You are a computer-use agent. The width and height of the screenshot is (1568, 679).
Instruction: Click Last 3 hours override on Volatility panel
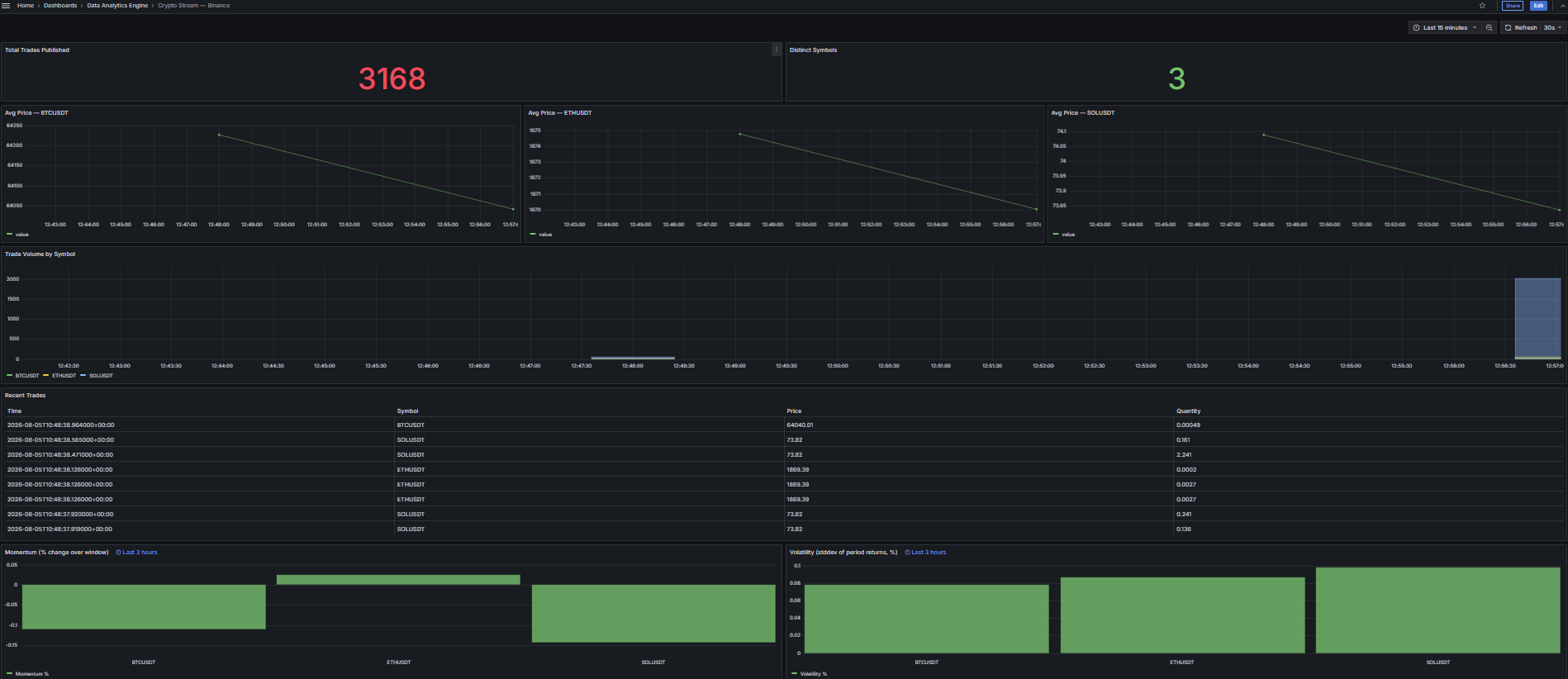(x=925, y=552)
